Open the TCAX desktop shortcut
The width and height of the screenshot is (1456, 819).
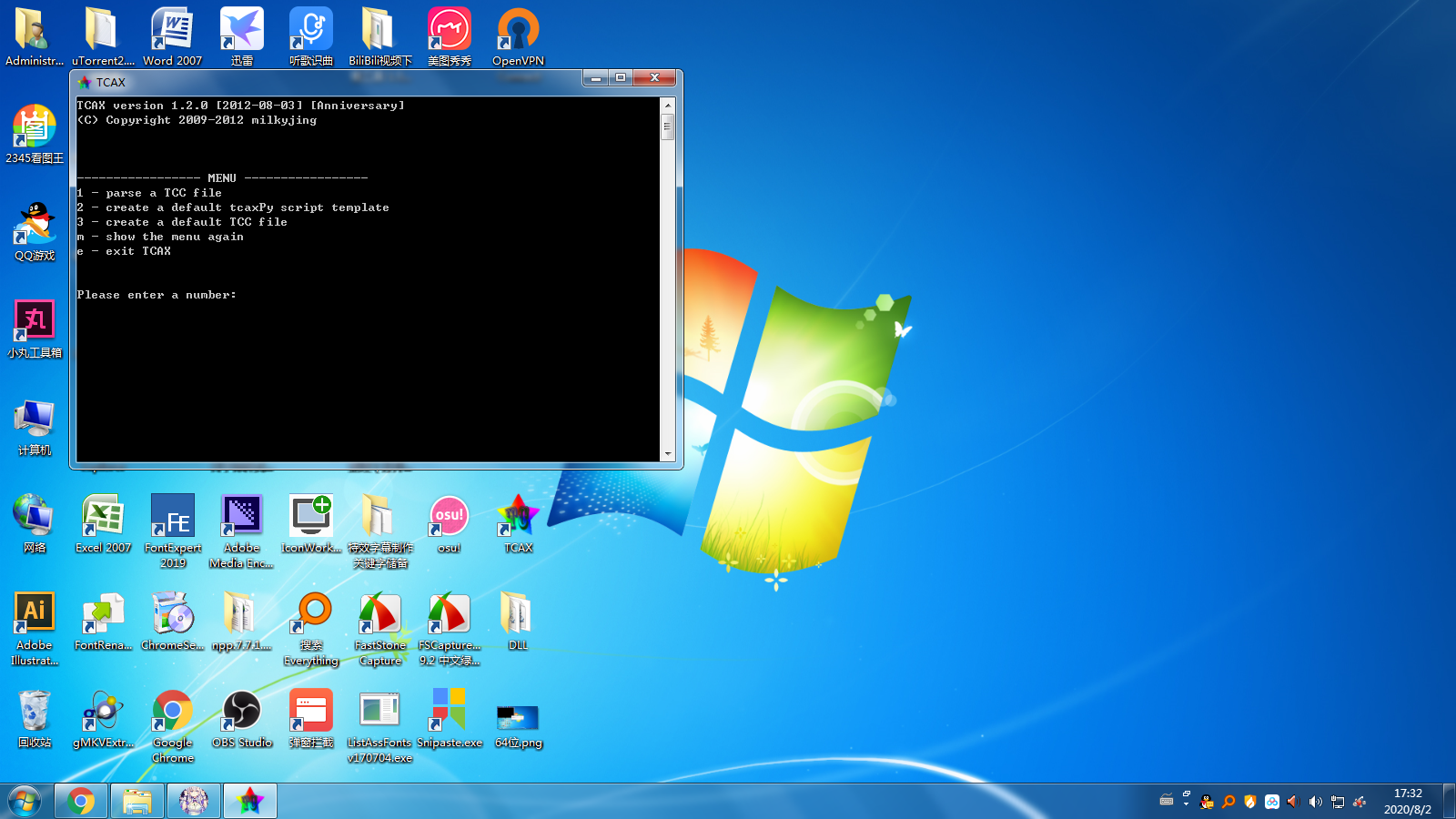coord(518,523)
